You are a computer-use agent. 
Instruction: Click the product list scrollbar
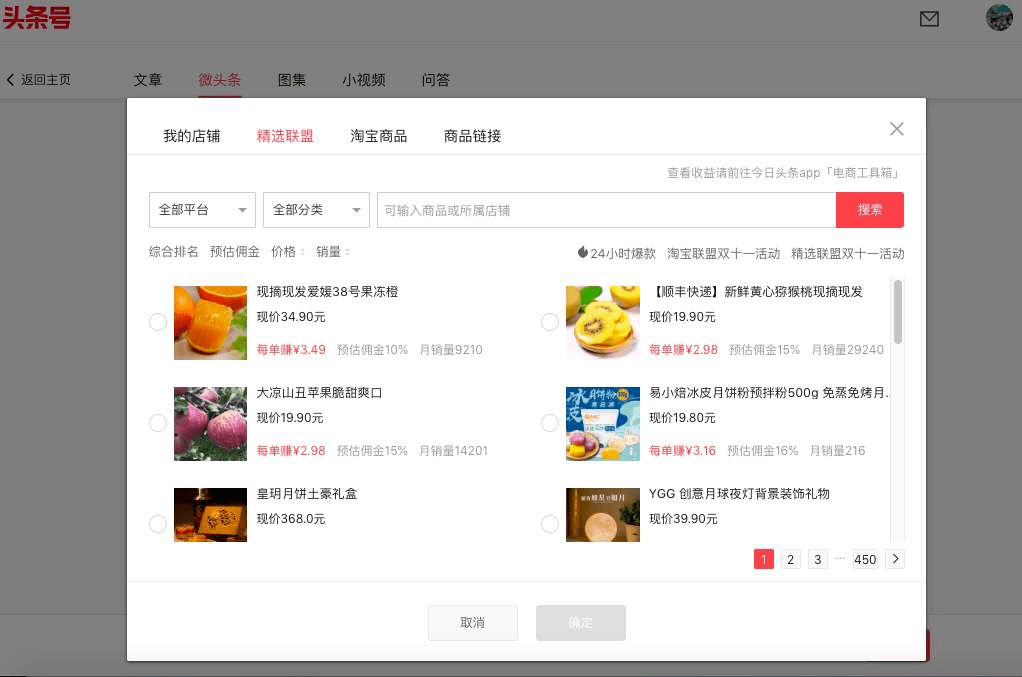tap(898, 311)
